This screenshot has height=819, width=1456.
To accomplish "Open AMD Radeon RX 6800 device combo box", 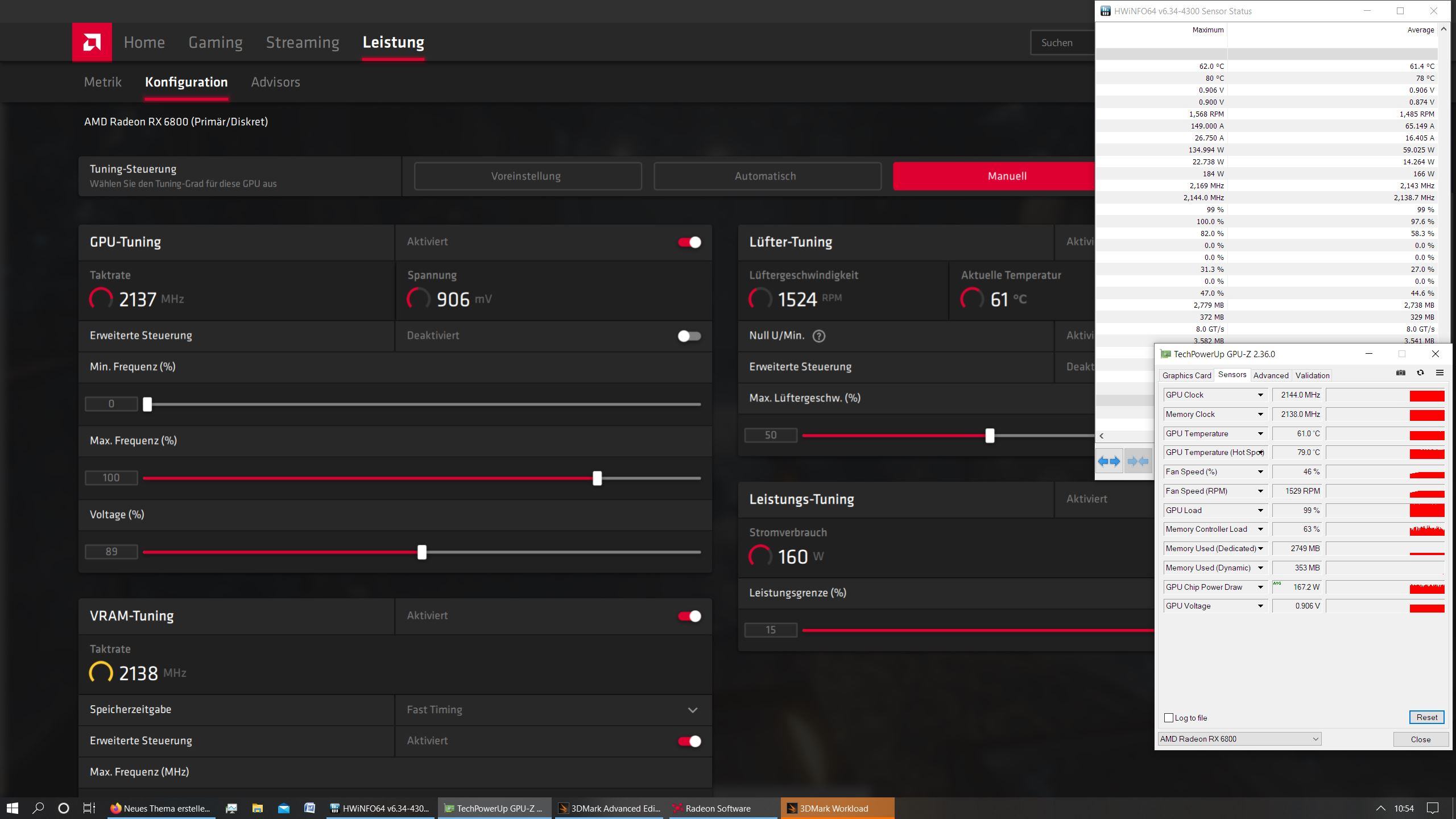I will [x=1239, y=739].
